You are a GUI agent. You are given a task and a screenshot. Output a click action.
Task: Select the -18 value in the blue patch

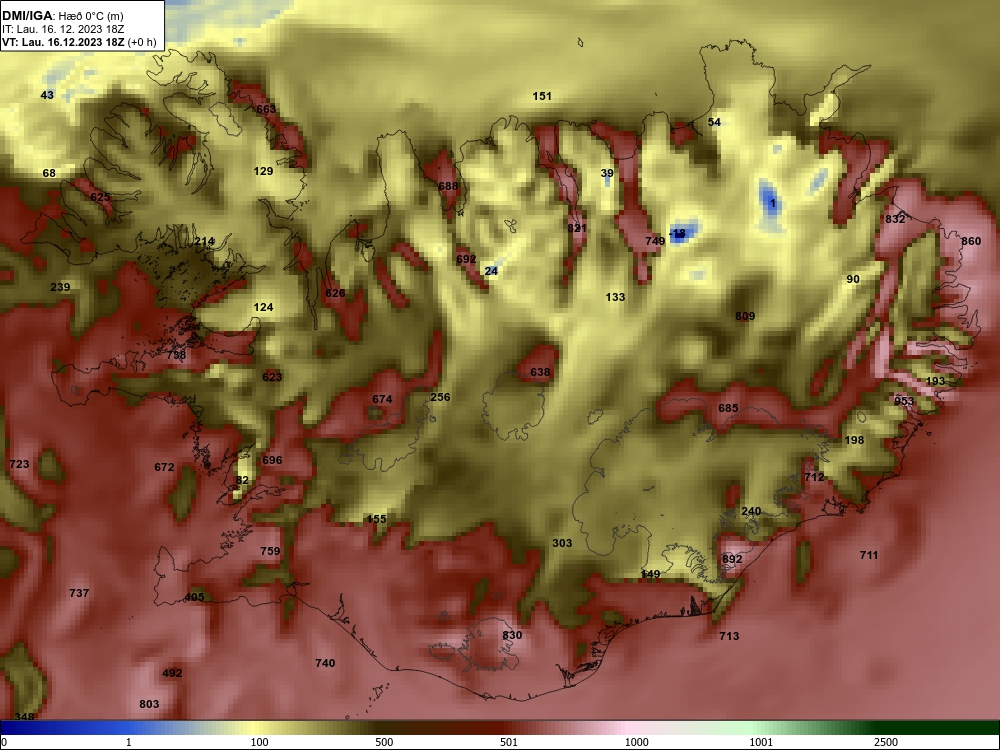(678, 233)
